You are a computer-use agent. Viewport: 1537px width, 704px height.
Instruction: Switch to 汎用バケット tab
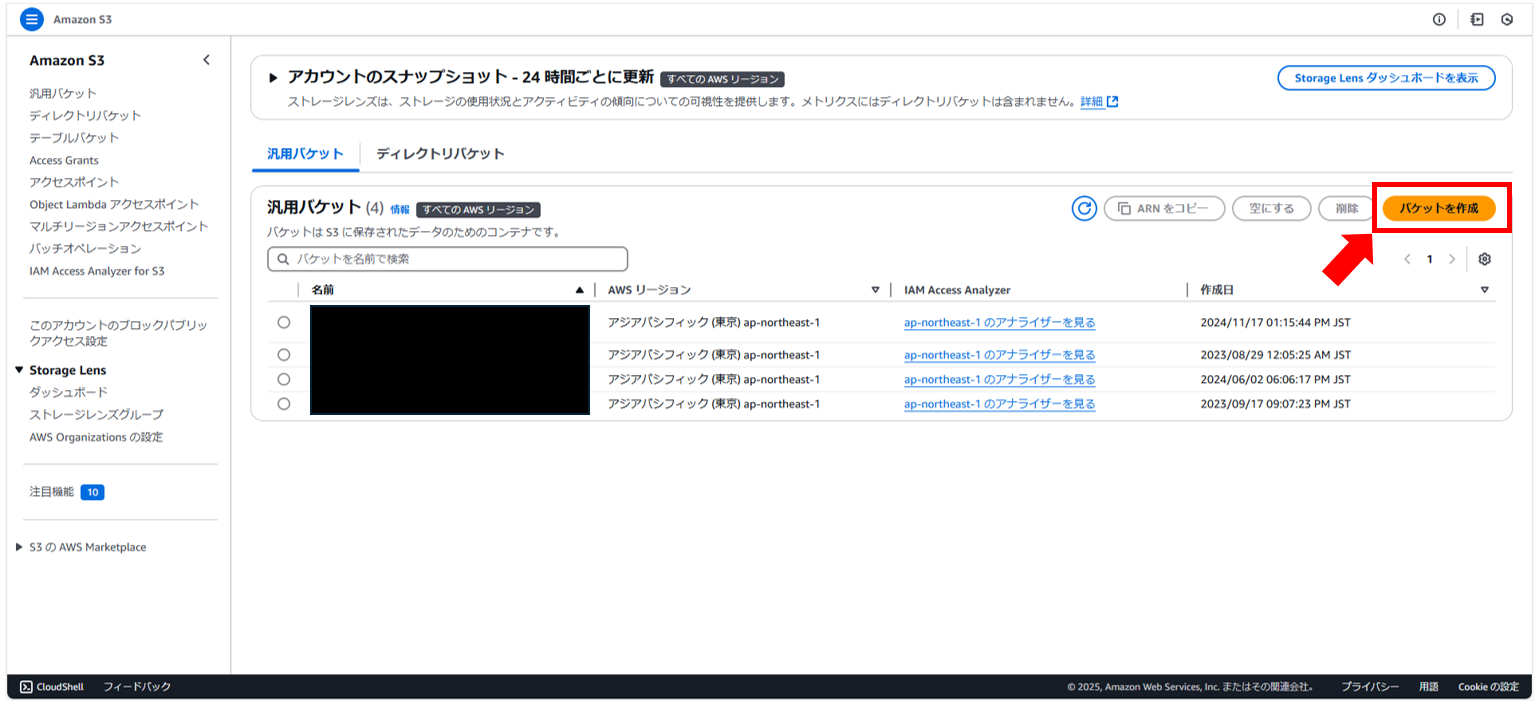[x=305, y=154]
